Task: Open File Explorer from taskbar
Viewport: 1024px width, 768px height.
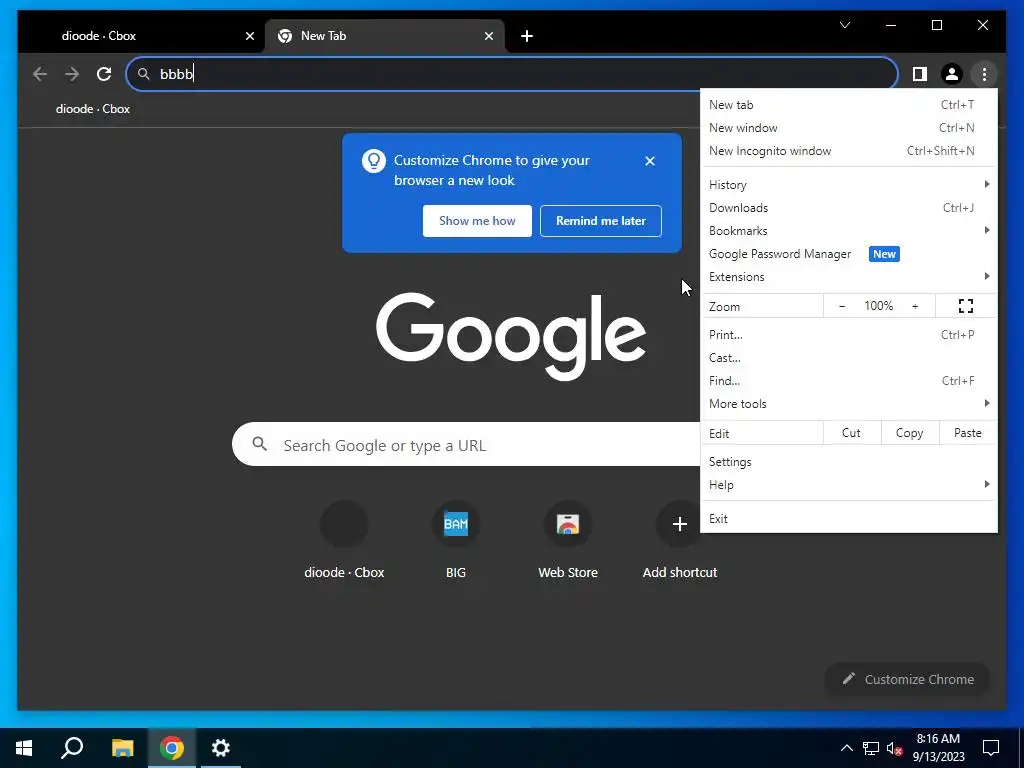Action: coord(122,748)
